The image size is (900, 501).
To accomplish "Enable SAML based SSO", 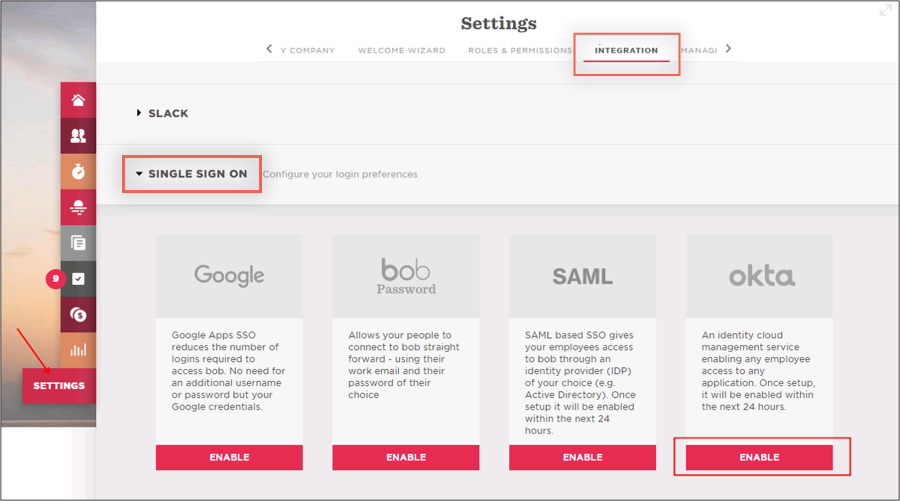I will point(582,457).
